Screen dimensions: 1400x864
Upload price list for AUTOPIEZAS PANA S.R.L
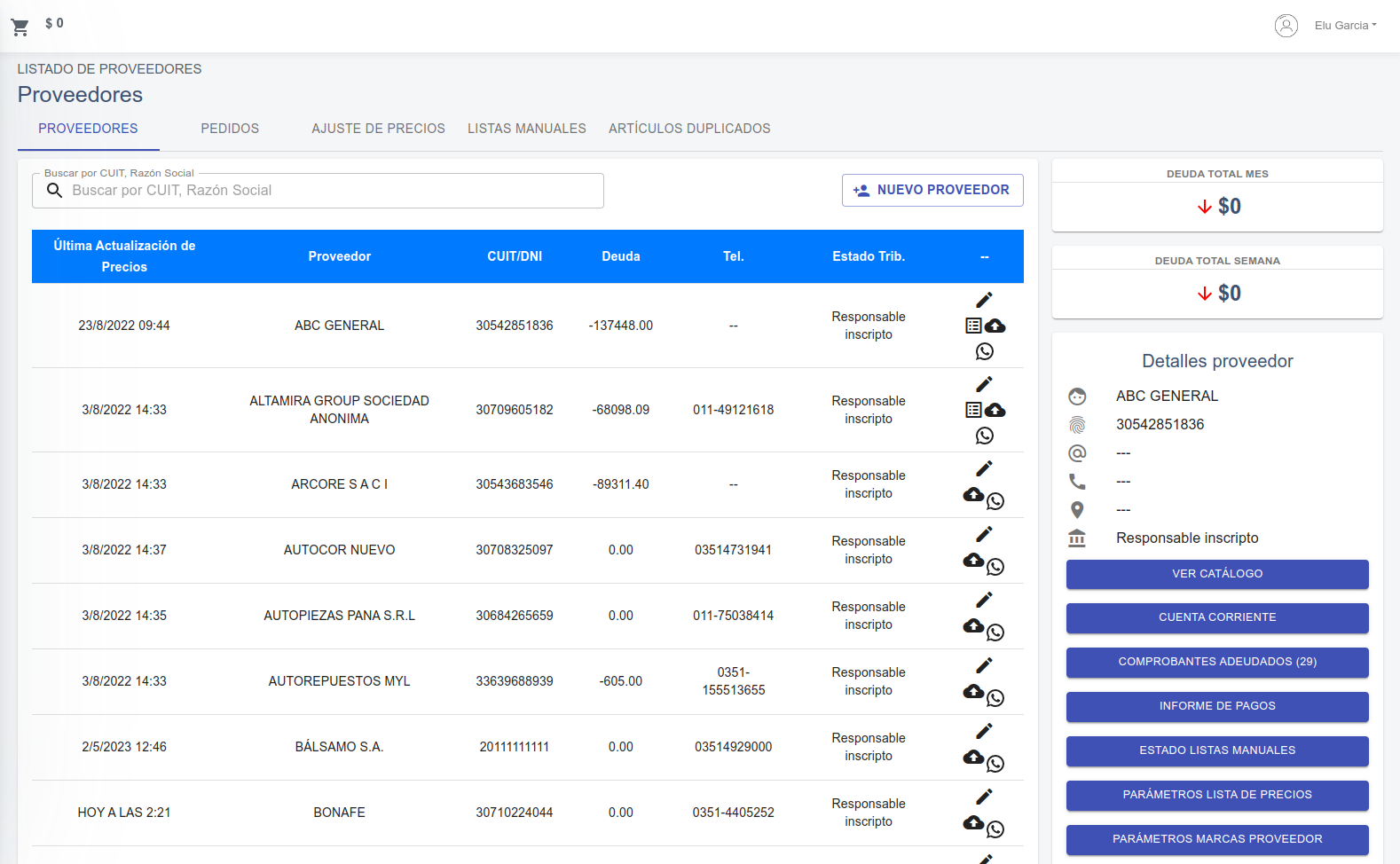pos(973,625)
